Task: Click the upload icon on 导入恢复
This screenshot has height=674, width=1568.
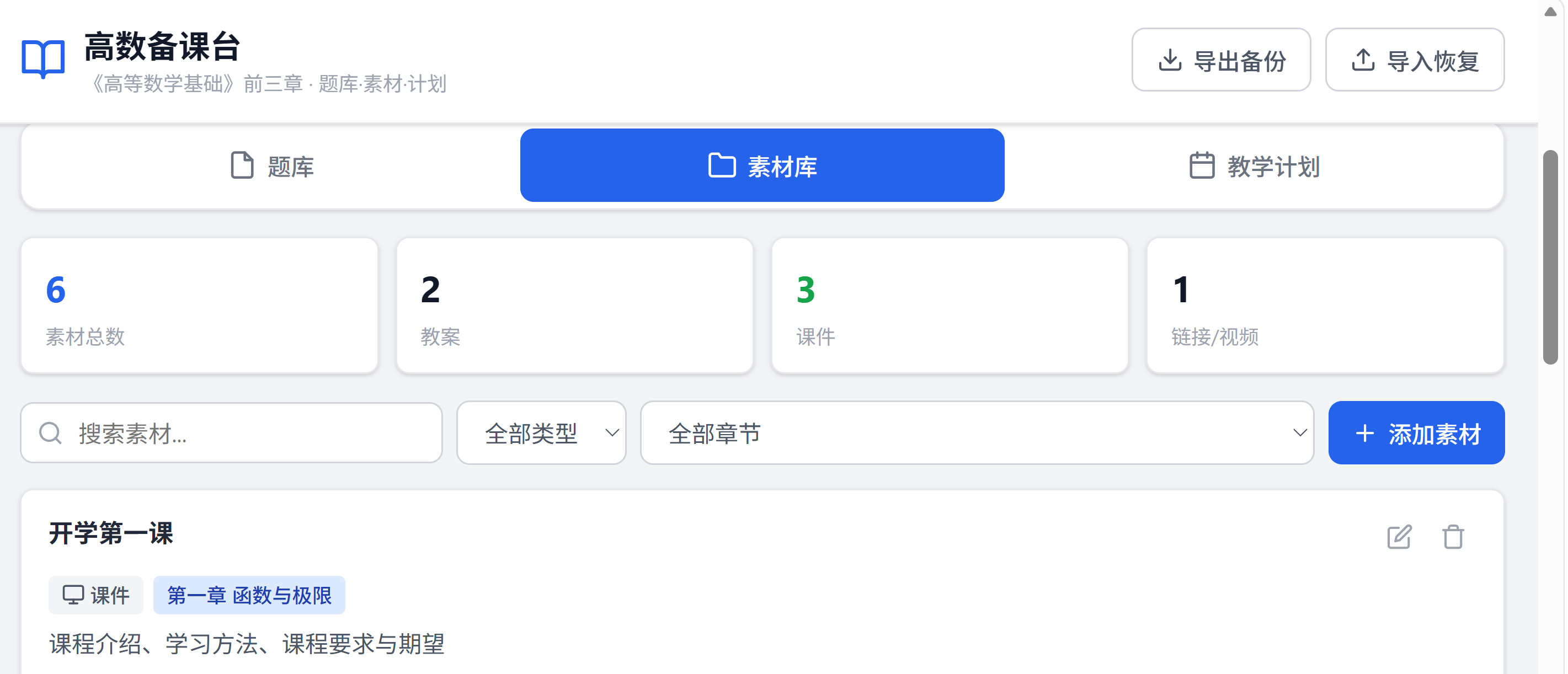Action: pos(1363,60)
